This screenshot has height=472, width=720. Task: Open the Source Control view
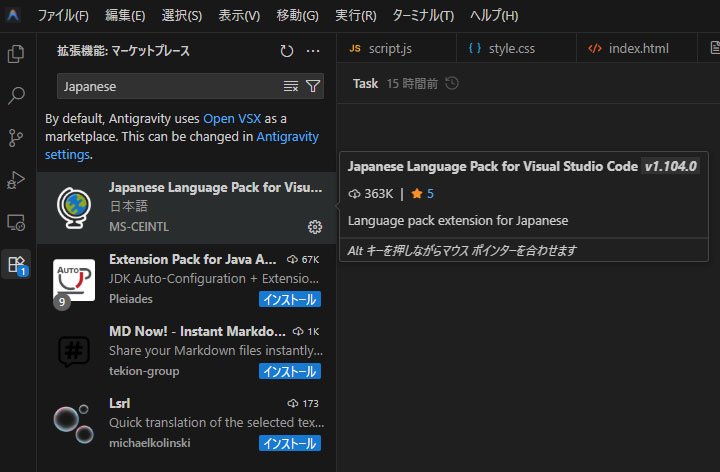coord(16,138)
